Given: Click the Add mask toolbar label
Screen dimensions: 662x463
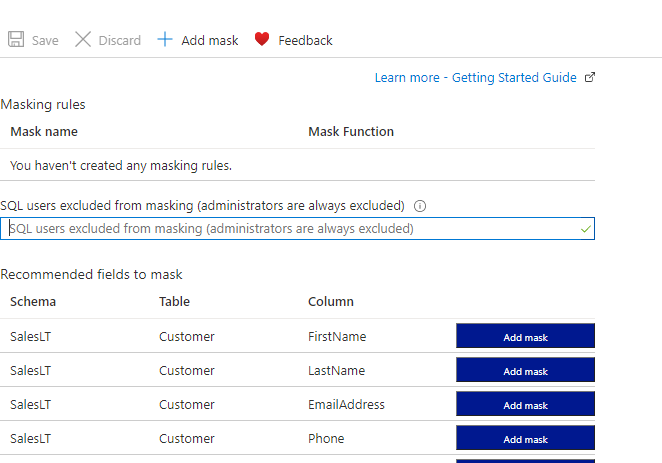Looking at the screenshot, I should [210, 40].
